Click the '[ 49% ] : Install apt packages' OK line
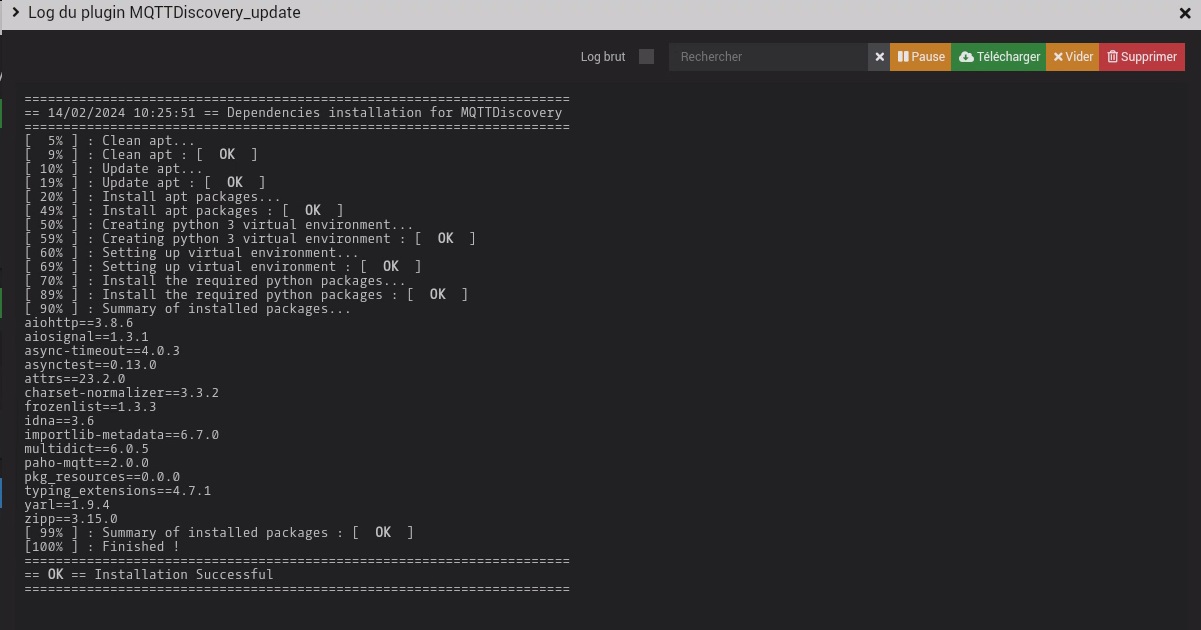This screenshot has width=1201, height=630. point(184,211)
